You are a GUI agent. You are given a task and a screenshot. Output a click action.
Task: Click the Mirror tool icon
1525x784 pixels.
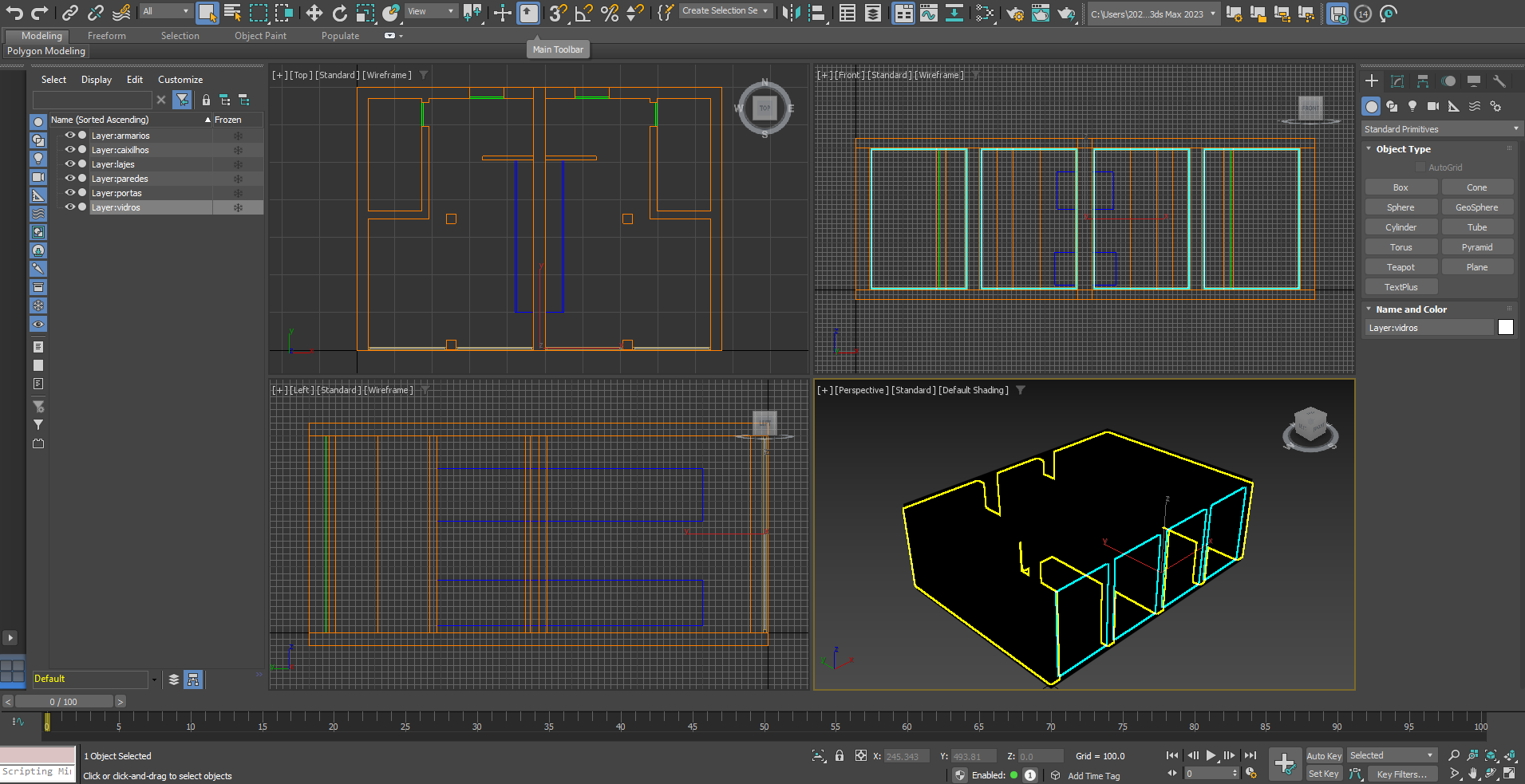[790, 13]
